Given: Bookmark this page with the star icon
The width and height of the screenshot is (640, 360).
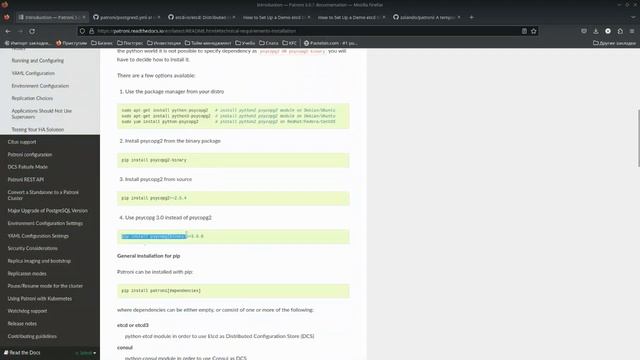Looking at the screenshot, I should coord(533,31).
